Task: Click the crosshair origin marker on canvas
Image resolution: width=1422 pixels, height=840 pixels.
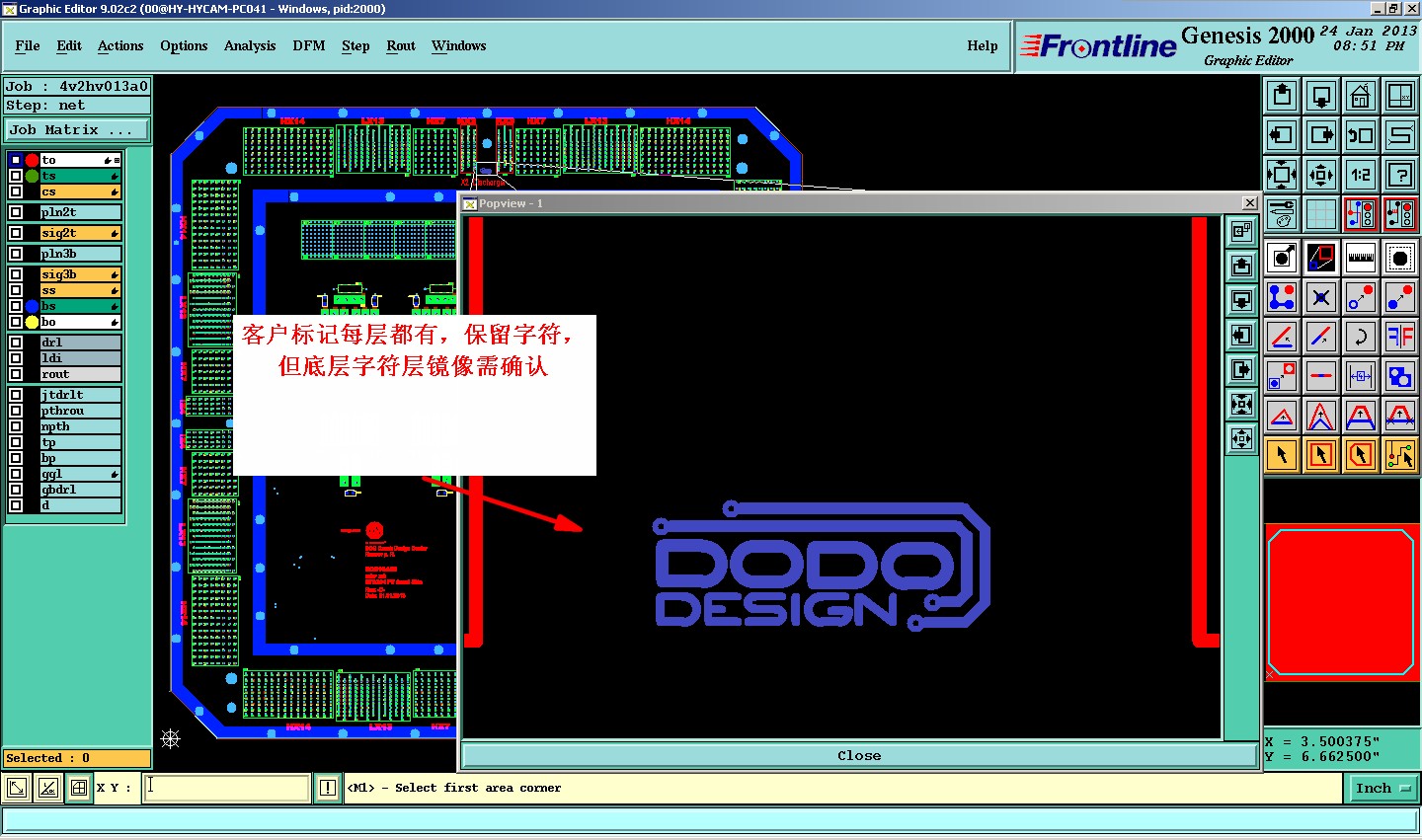Action: [x=171, y=738]
